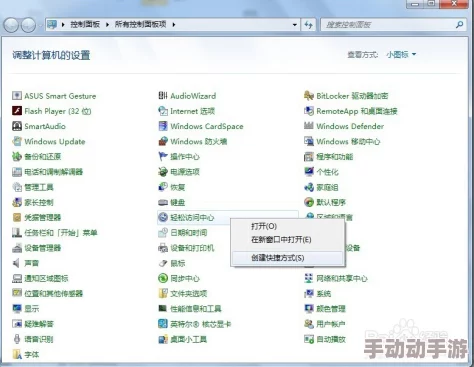474x367 pixels.
Task: Open 家长控制 by its icon
Action: point(17,202)
